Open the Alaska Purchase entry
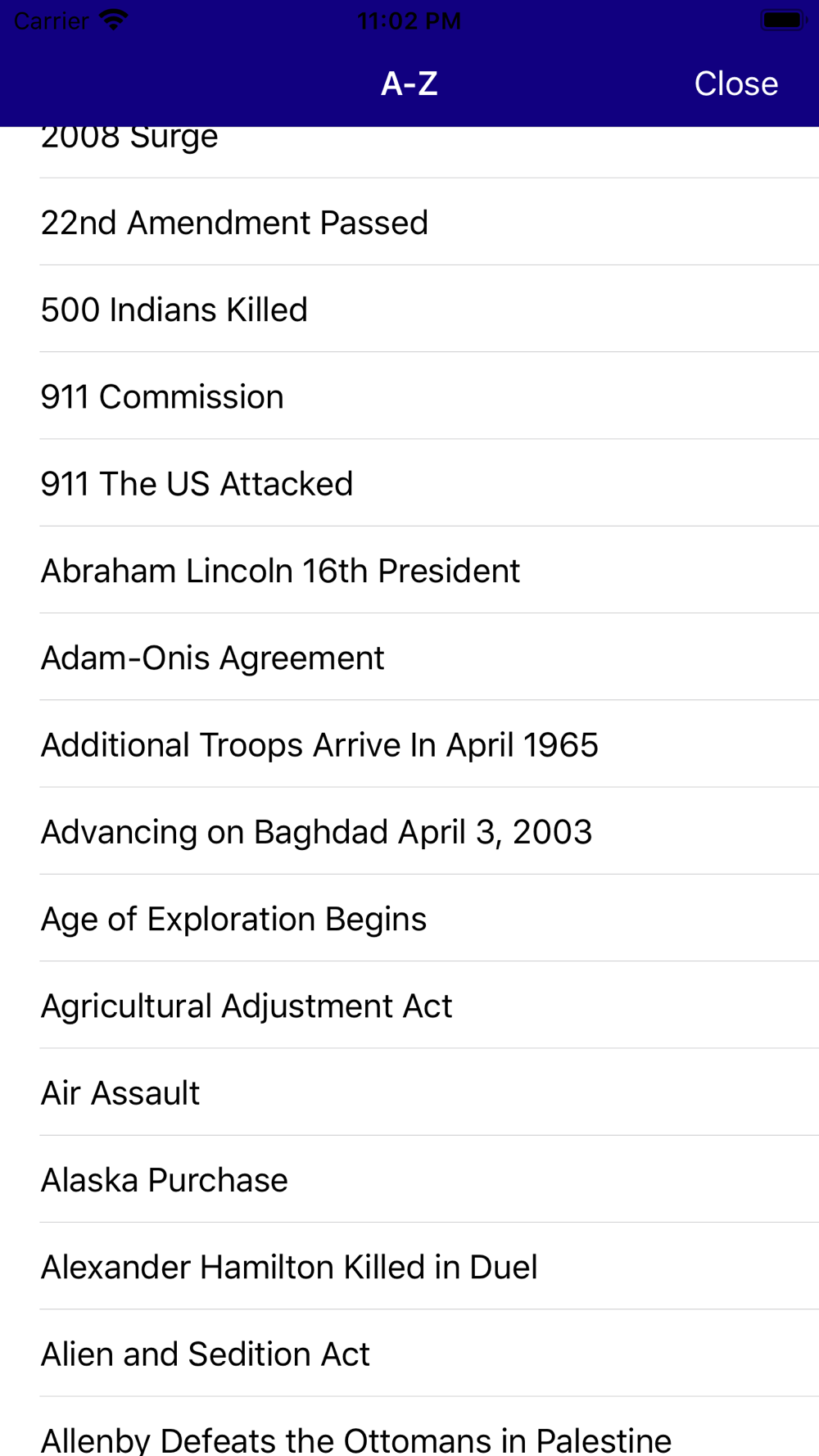819x1456 pixels. pos(165,1180)
